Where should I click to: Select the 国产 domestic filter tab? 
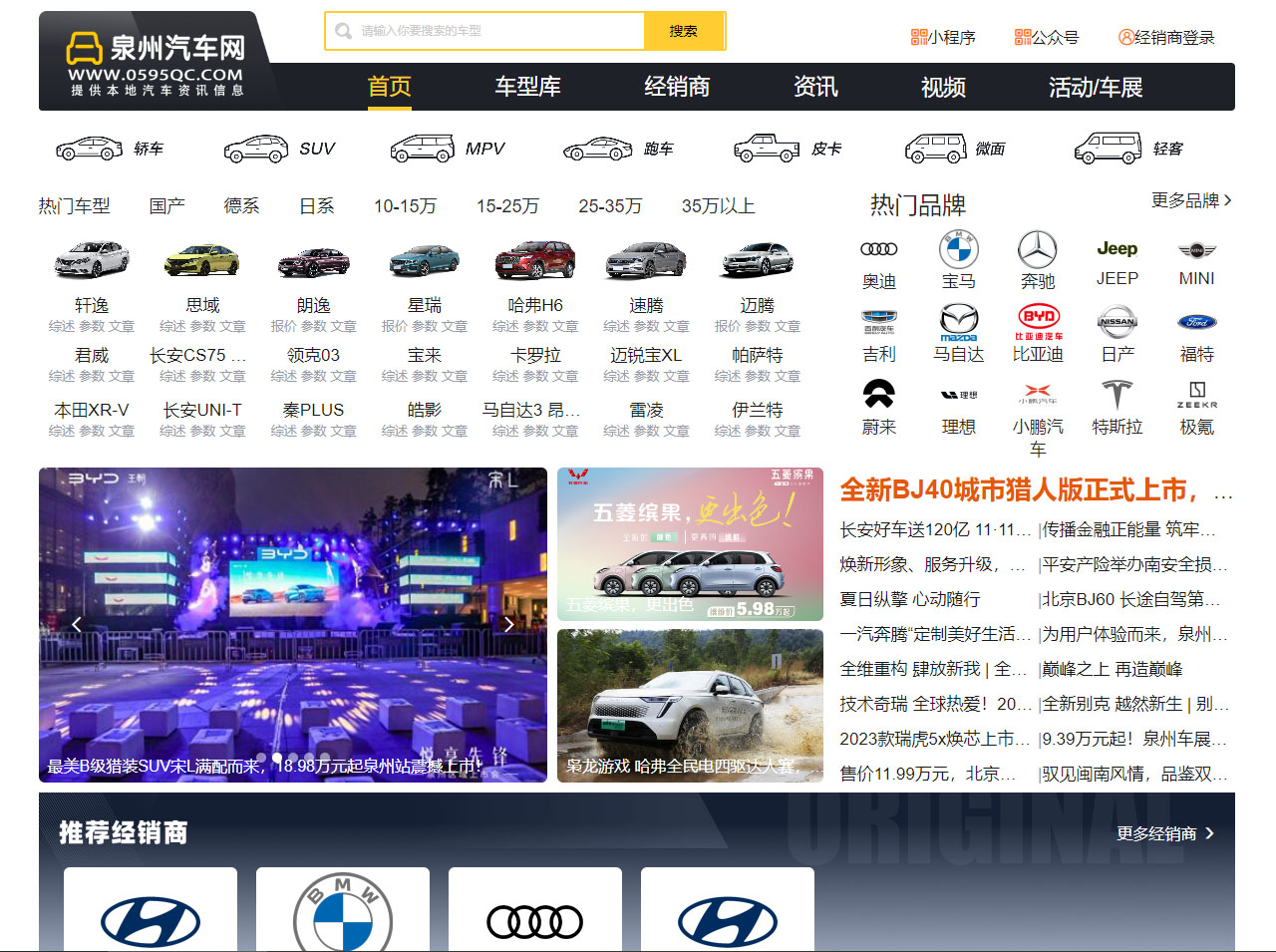(x=167, y=206)
